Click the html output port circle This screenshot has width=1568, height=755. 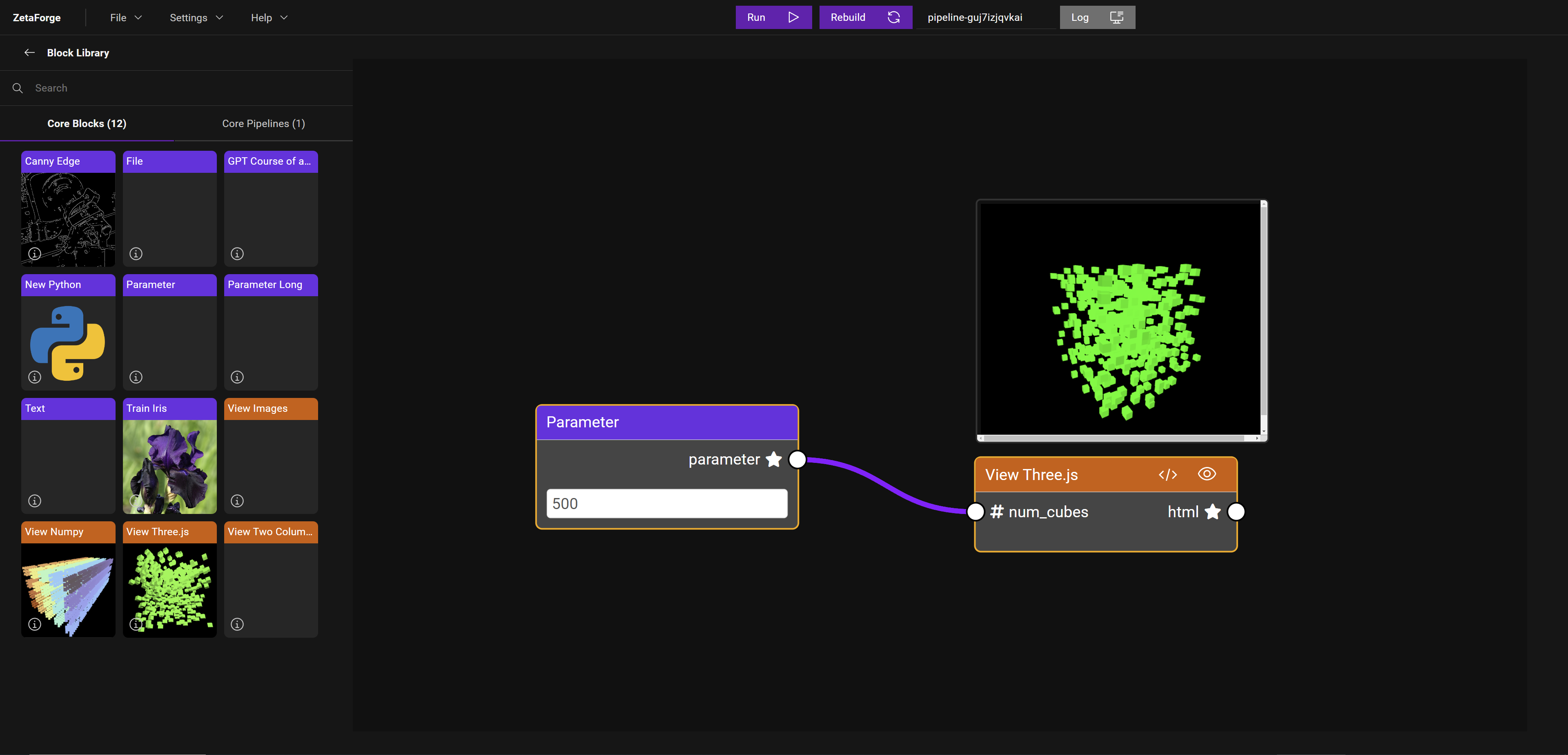coord(1236,512)
